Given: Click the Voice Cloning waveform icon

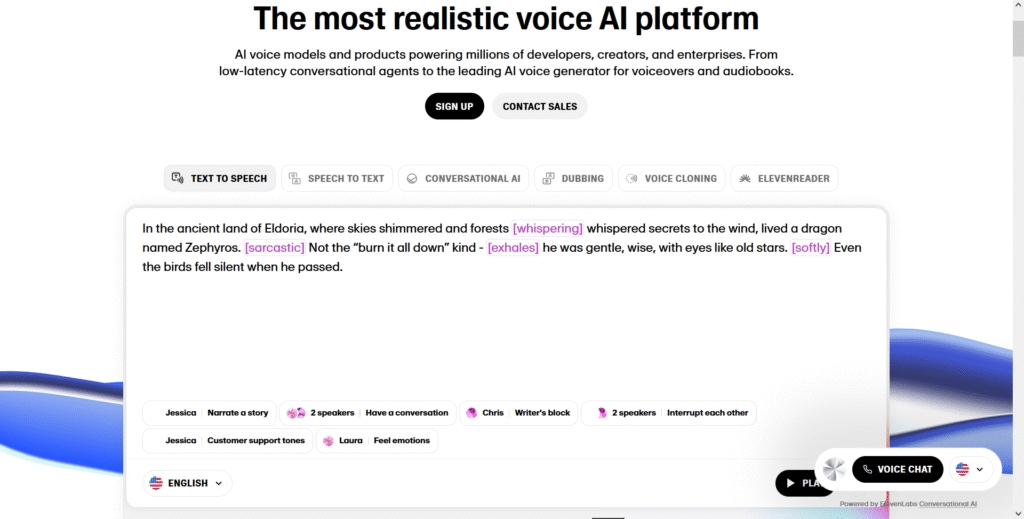Looking at the screenshot, I should point(632,178).
